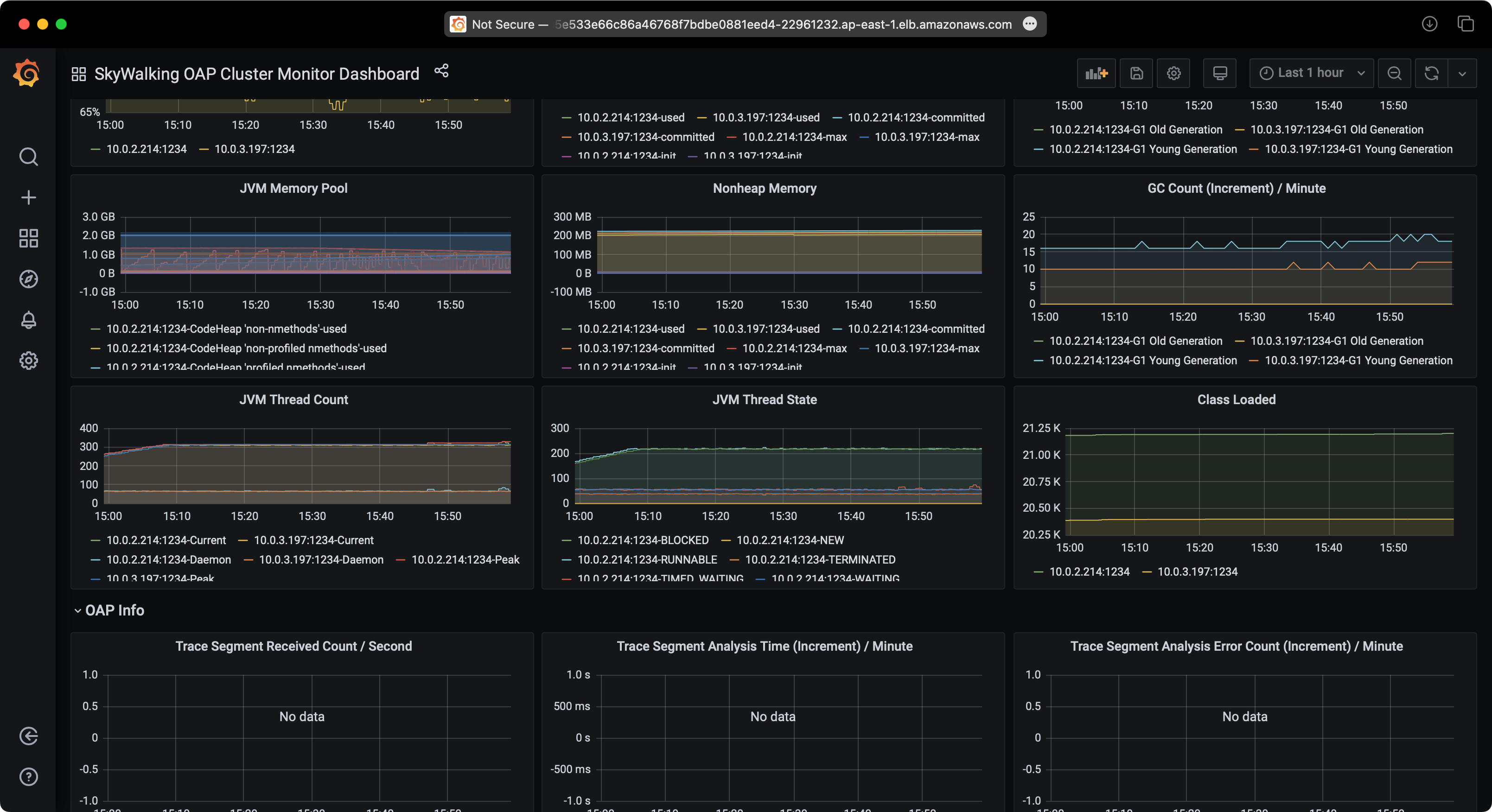Open the refresh interval dropdown arrow
Image resolution: width=1492 pixels, height=812 pixels.
coord(1462,74)
